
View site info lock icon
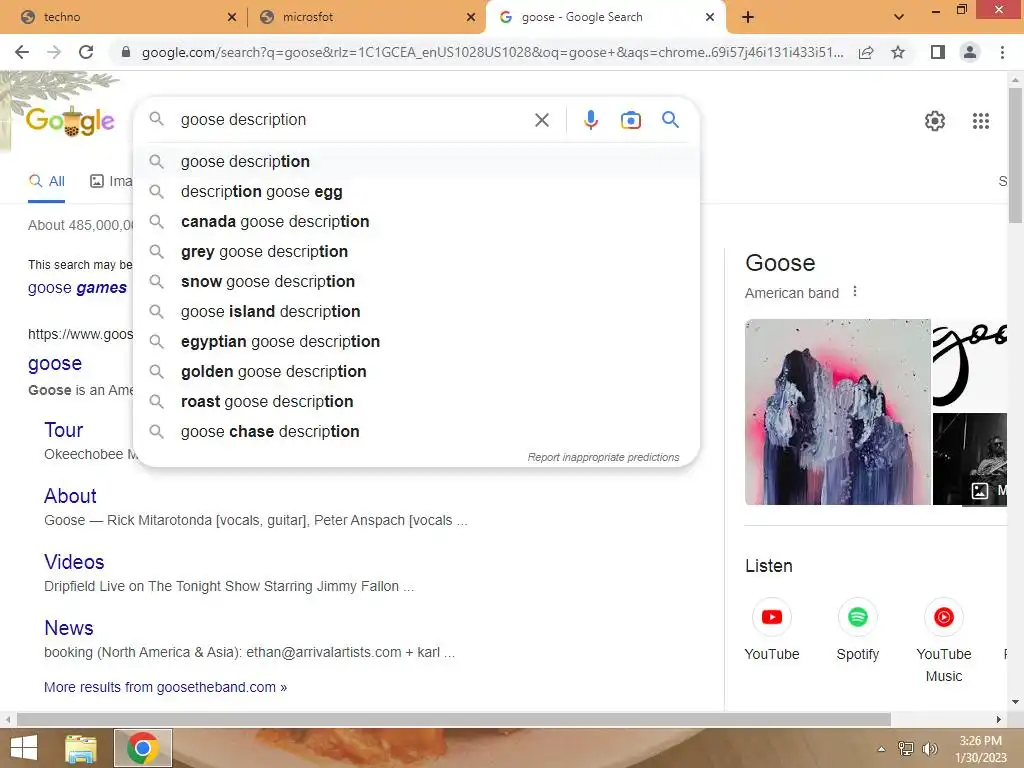pos(126,52)
